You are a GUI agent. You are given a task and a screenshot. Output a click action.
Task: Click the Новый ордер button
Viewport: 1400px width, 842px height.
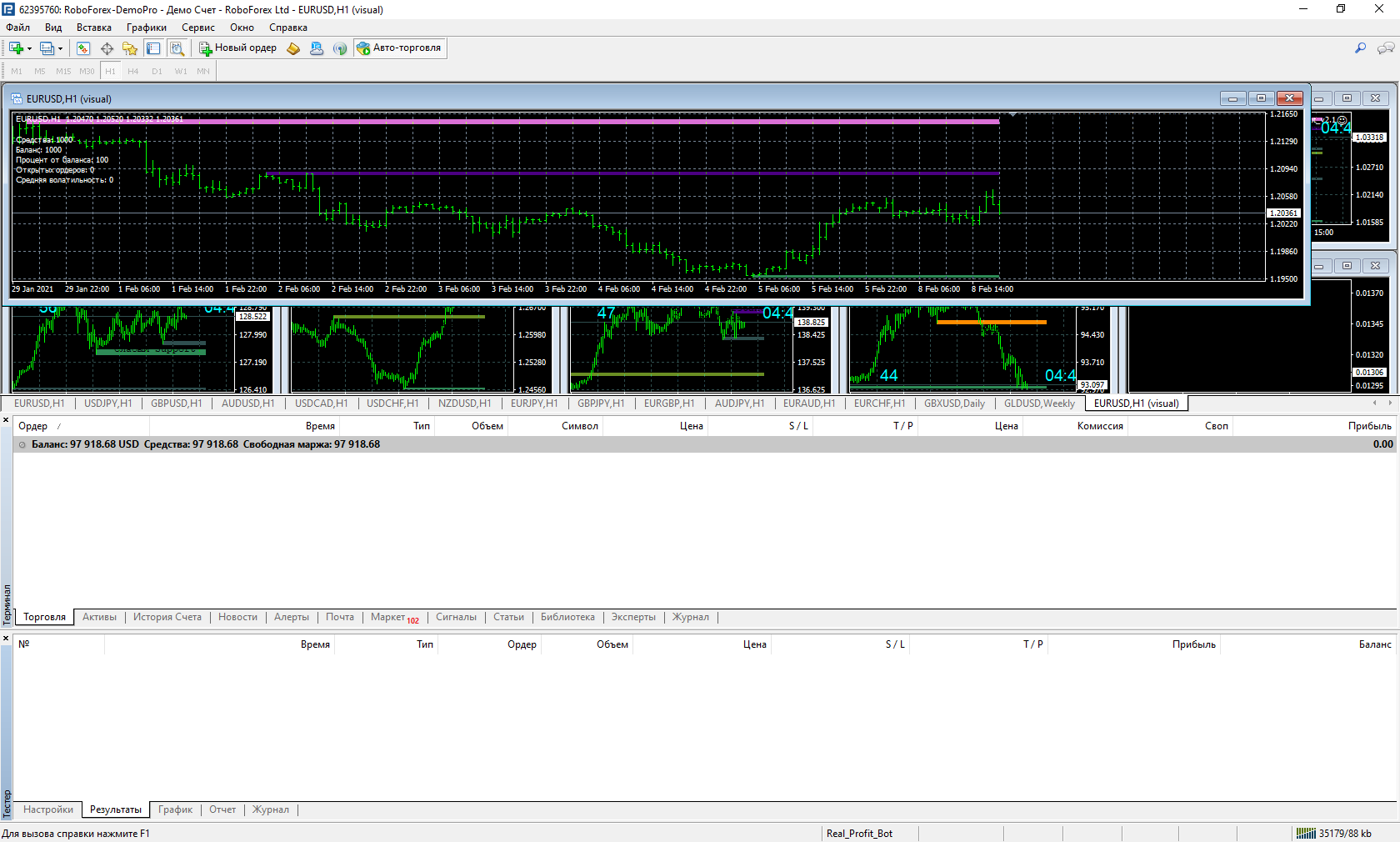[x=237, y=48]
